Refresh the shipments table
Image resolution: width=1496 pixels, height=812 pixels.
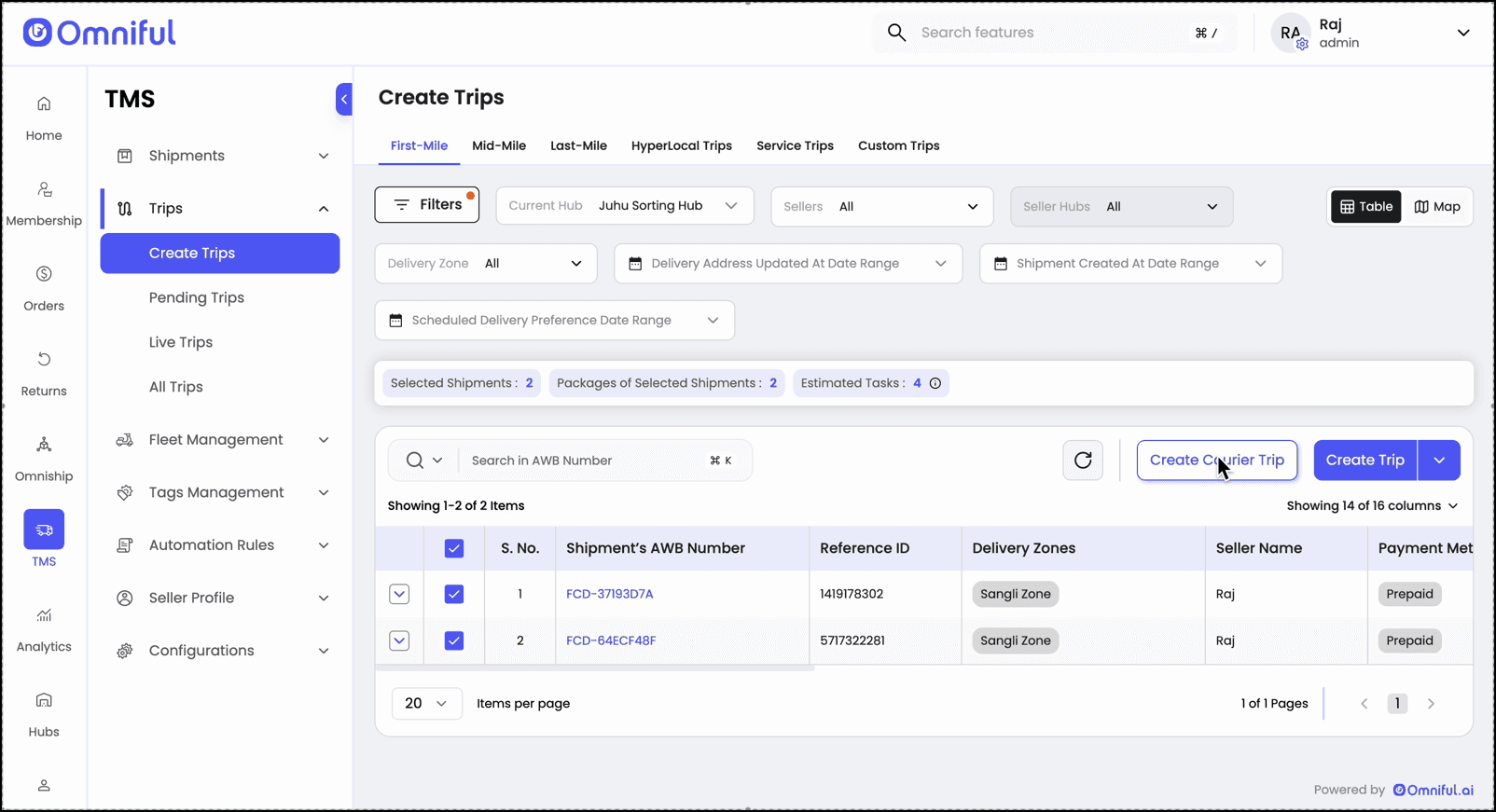pos(1082,461)
